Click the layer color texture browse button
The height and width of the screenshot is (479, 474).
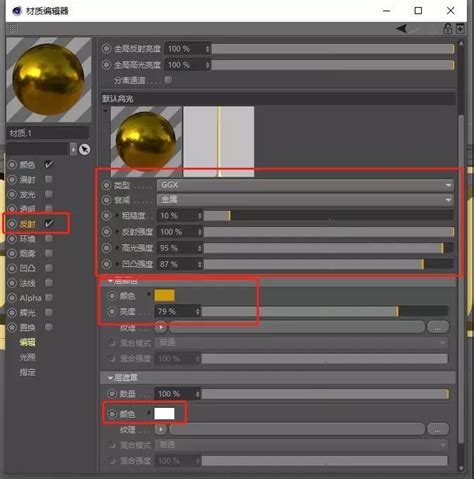[x=438, y=327]
